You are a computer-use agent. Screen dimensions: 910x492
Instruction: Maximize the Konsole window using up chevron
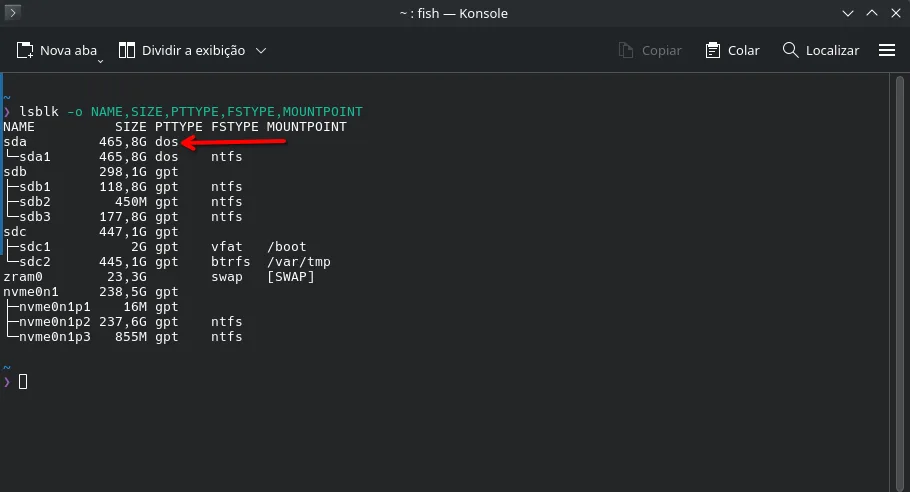click(872, 13)
